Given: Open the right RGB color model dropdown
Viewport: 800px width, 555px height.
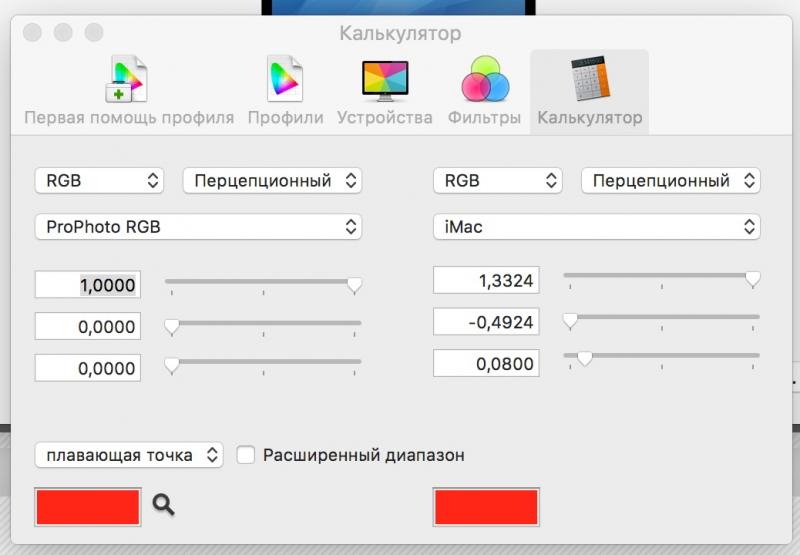Looking at the screenshot, I should pyautogui.click(x=498, y=181).
